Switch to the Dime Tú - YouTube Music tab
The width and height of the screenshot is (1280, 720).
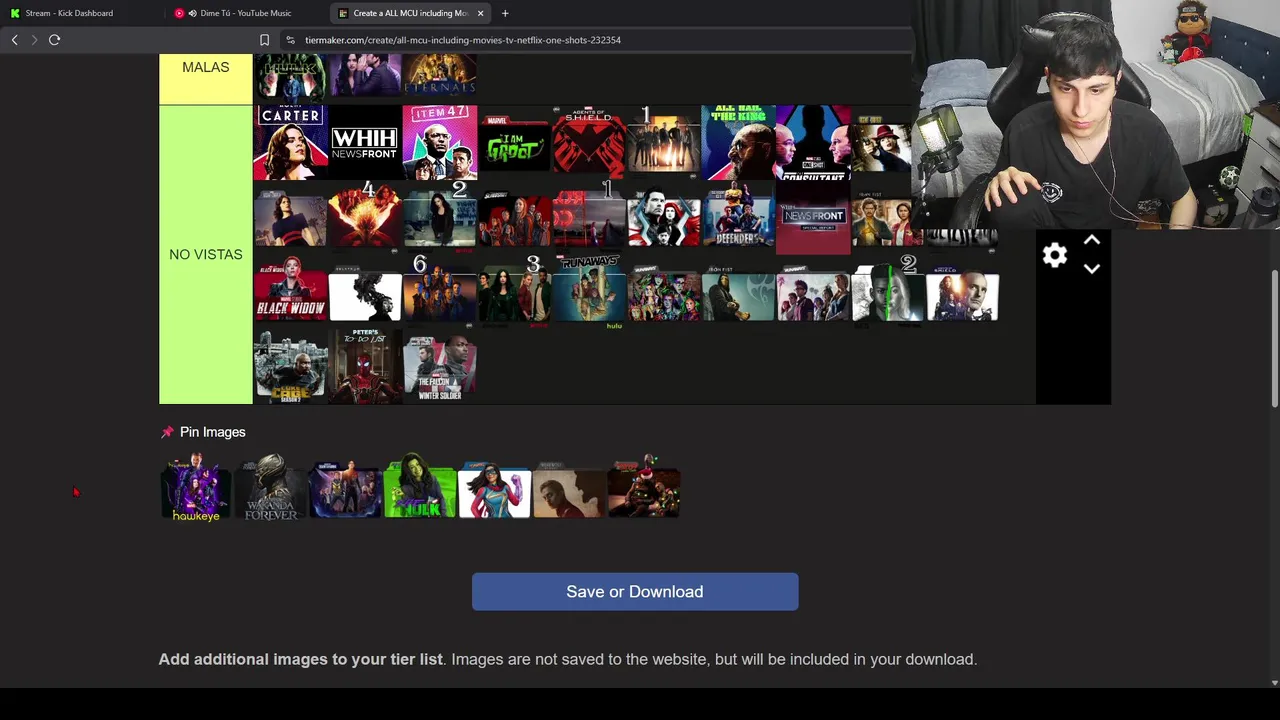click(x=245, y=13)
